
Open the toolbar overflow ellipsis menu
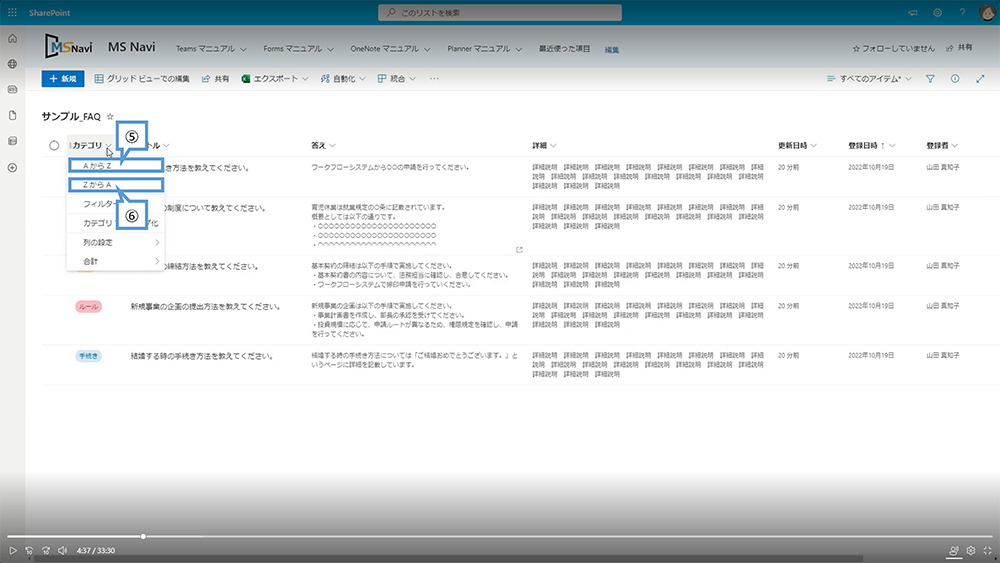tap(434, 79)
